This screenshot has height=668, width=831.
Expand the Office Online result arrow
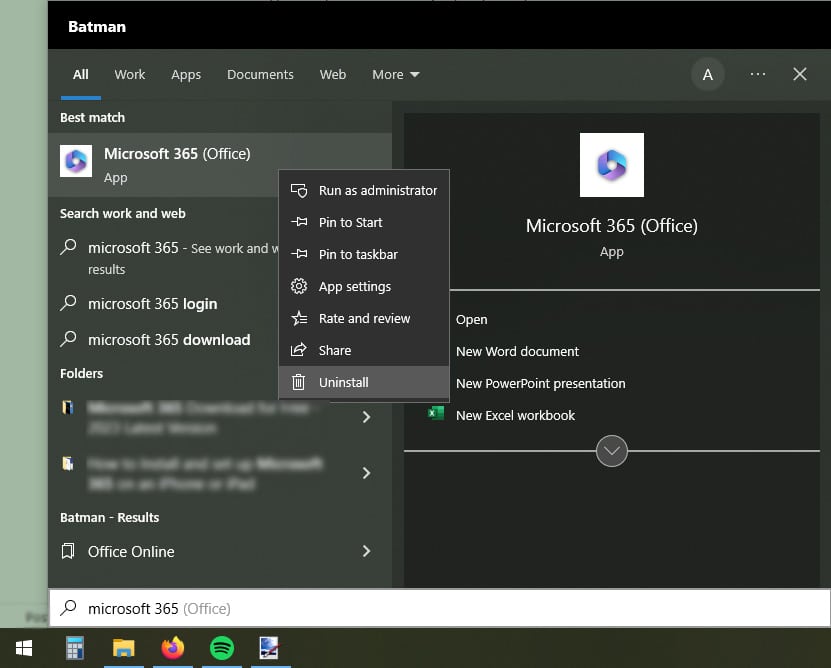pos(366,551)
